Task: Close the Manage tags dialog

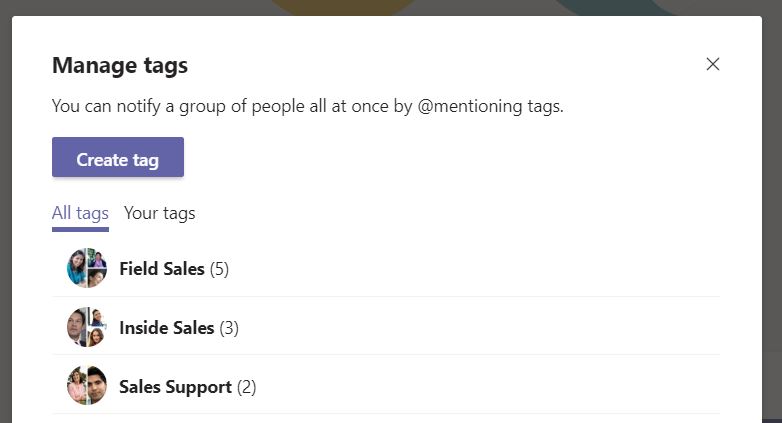Action: (713, 64)
